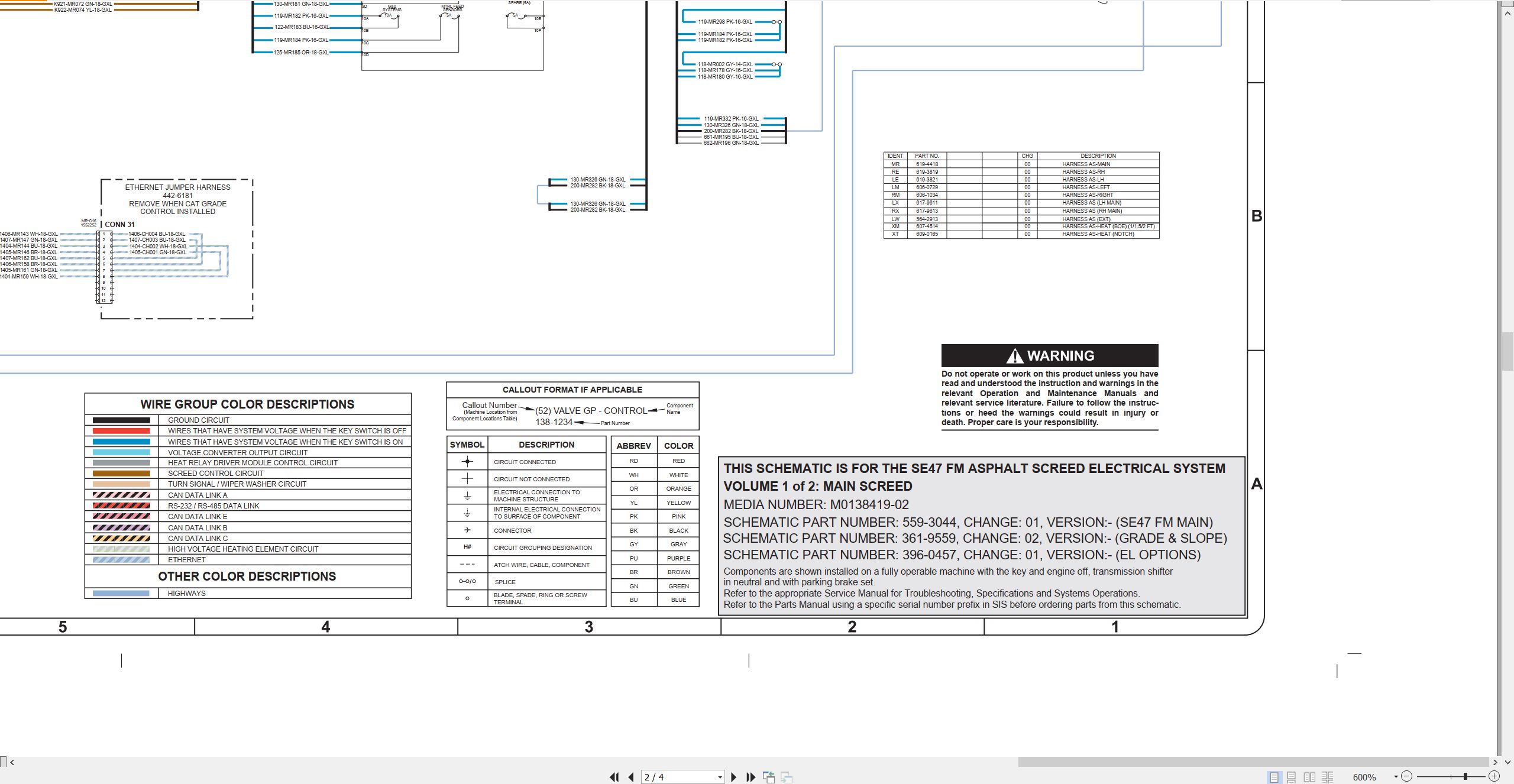This screenshot has width=1514, height=784.
Task: Click the grid column marker 3
Action: [588, 627]
